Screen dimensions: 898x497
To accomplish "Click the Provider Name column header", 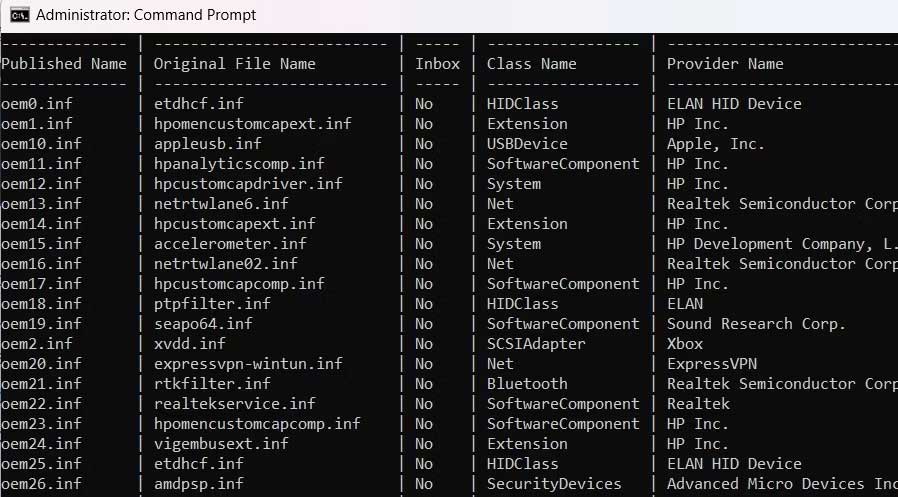I will [725, 64].
